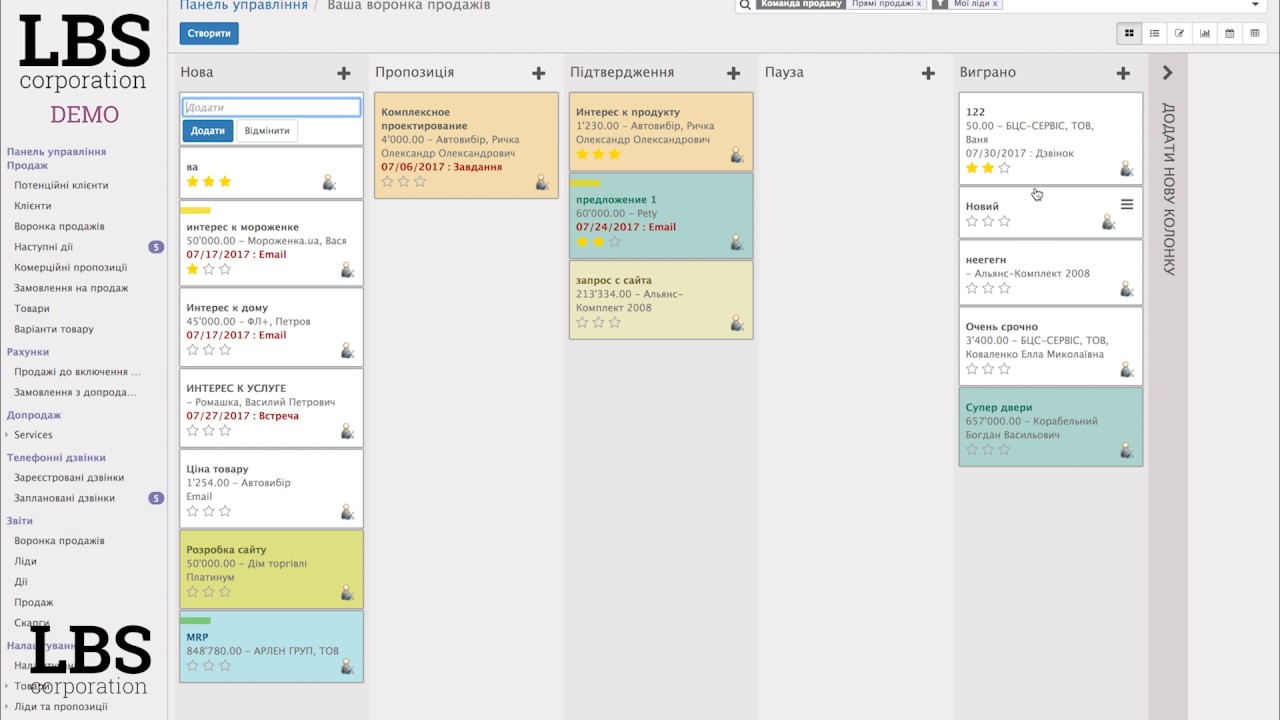Screen dimensions: 1280x720
Task: Click the Додати нову колонку label
Action: 1168,189
